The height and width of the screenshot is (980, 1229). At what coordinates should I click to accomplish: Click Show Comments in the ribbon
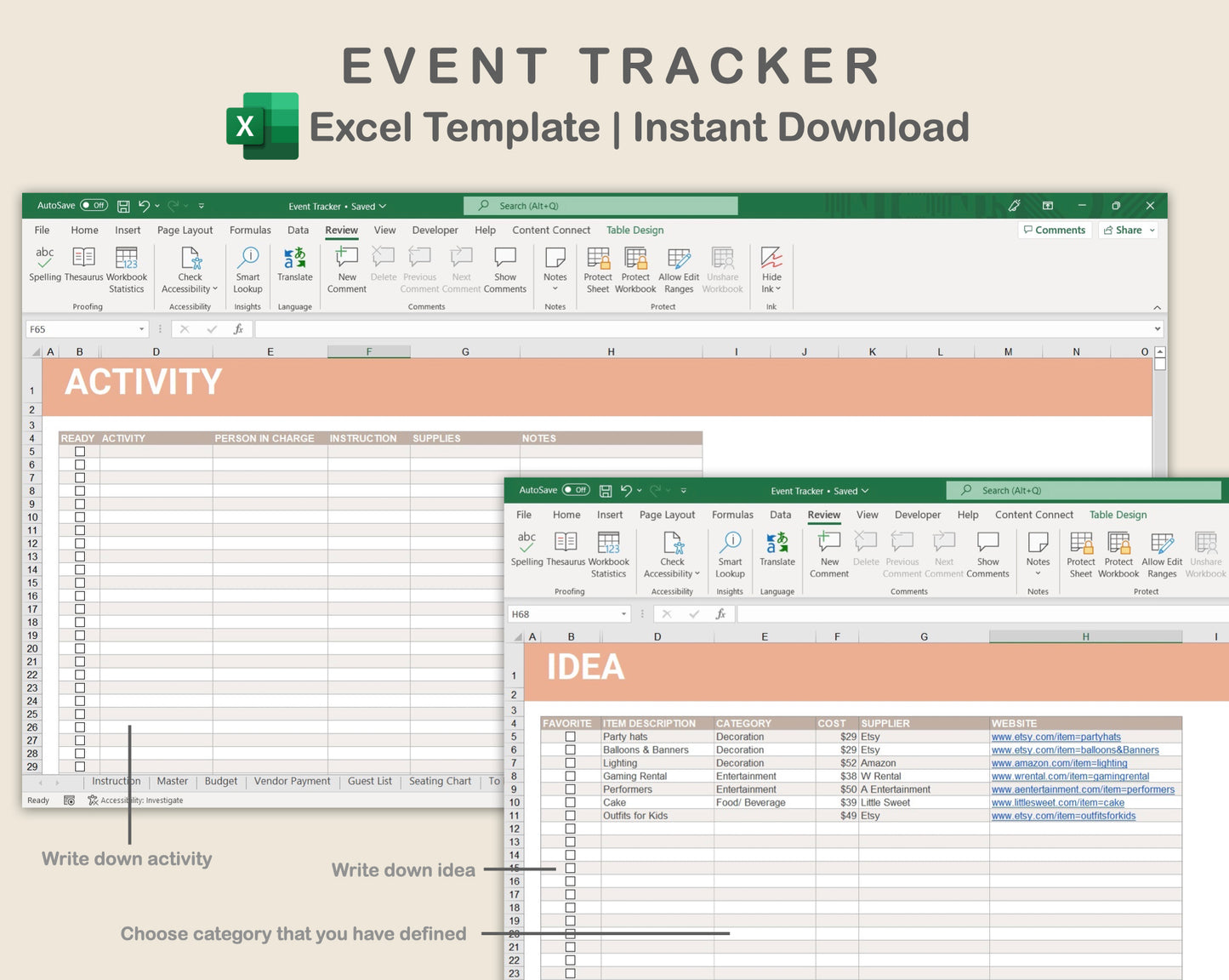(505, 266)
